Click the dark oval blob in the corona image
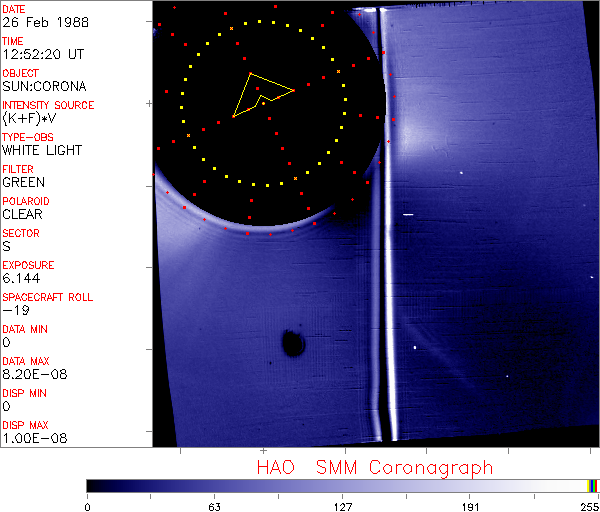 pos(293,344)
